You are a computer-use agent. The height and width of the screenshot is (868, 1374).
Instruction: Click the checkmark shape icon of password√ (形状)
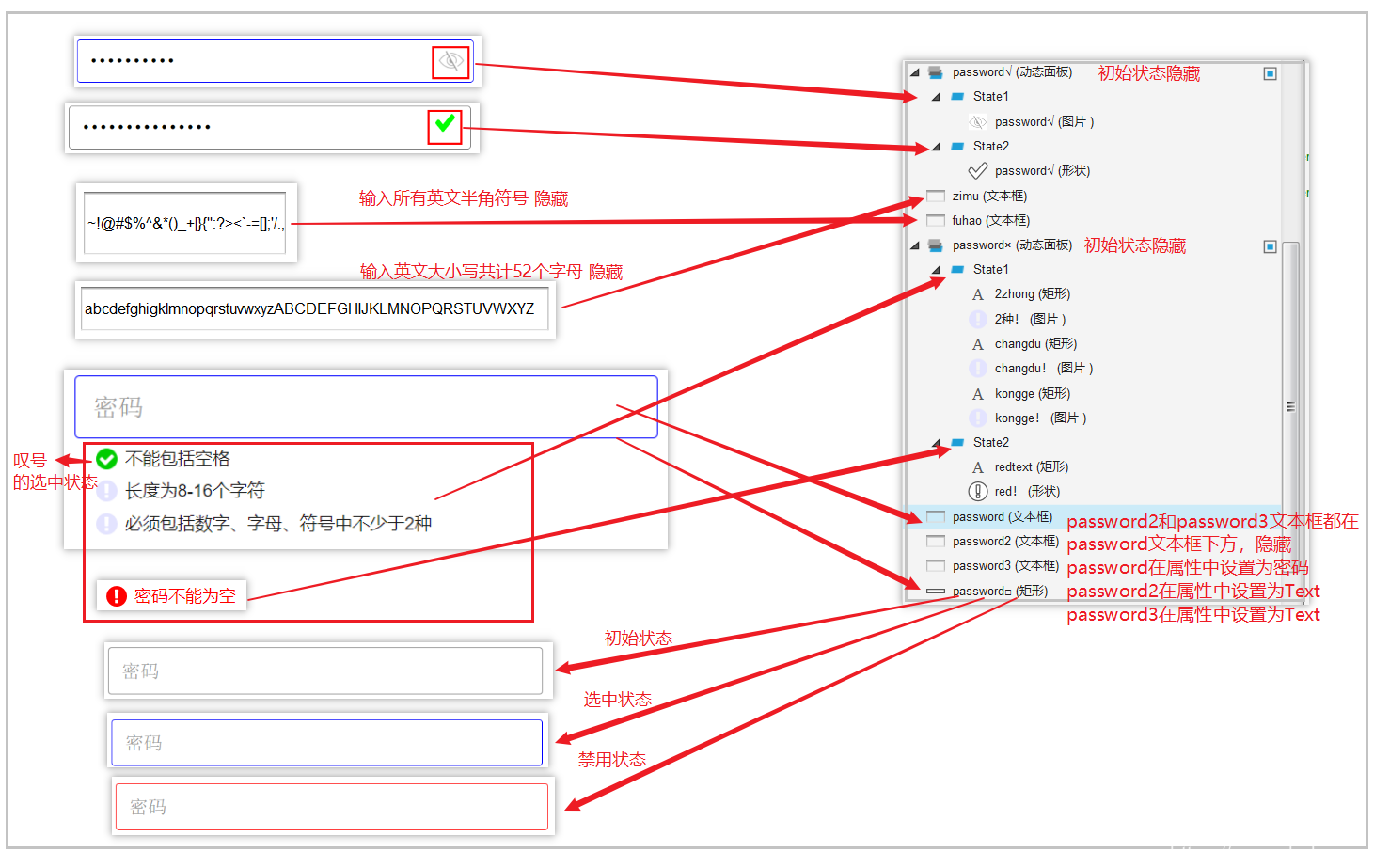[978, 171]
